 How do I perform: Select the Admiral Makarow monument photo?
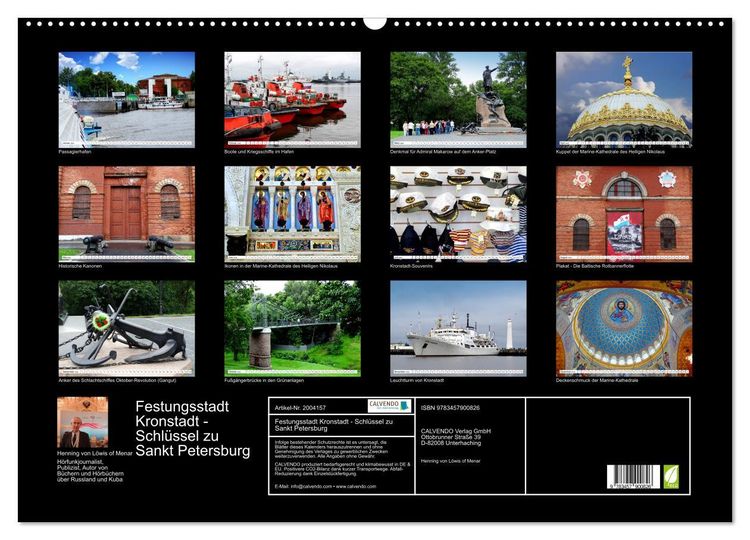pos(458,99)
